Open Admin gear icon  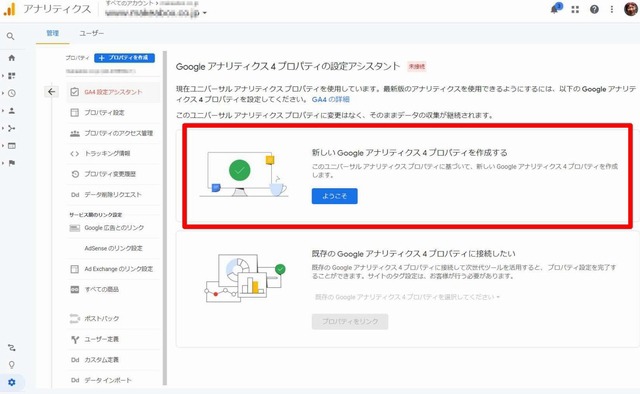11,383
